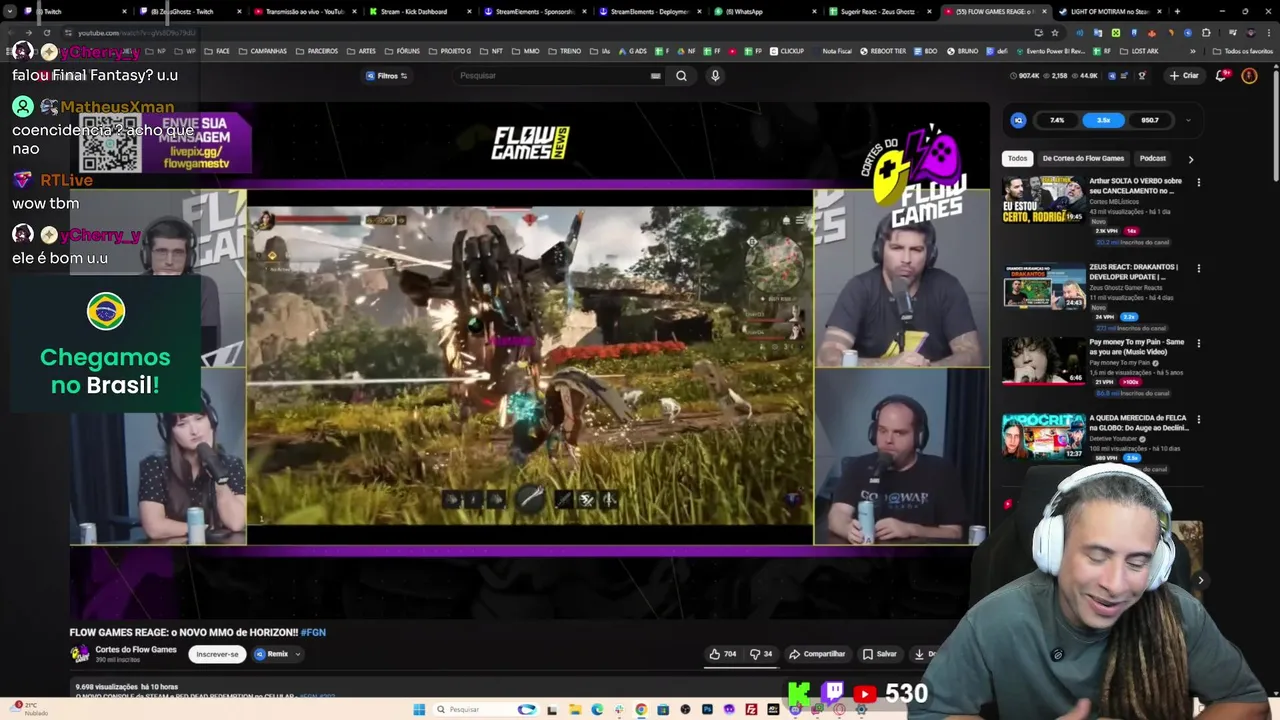
Task: Open FileZilla from Windows taskbar
Action: click(751, 709)
